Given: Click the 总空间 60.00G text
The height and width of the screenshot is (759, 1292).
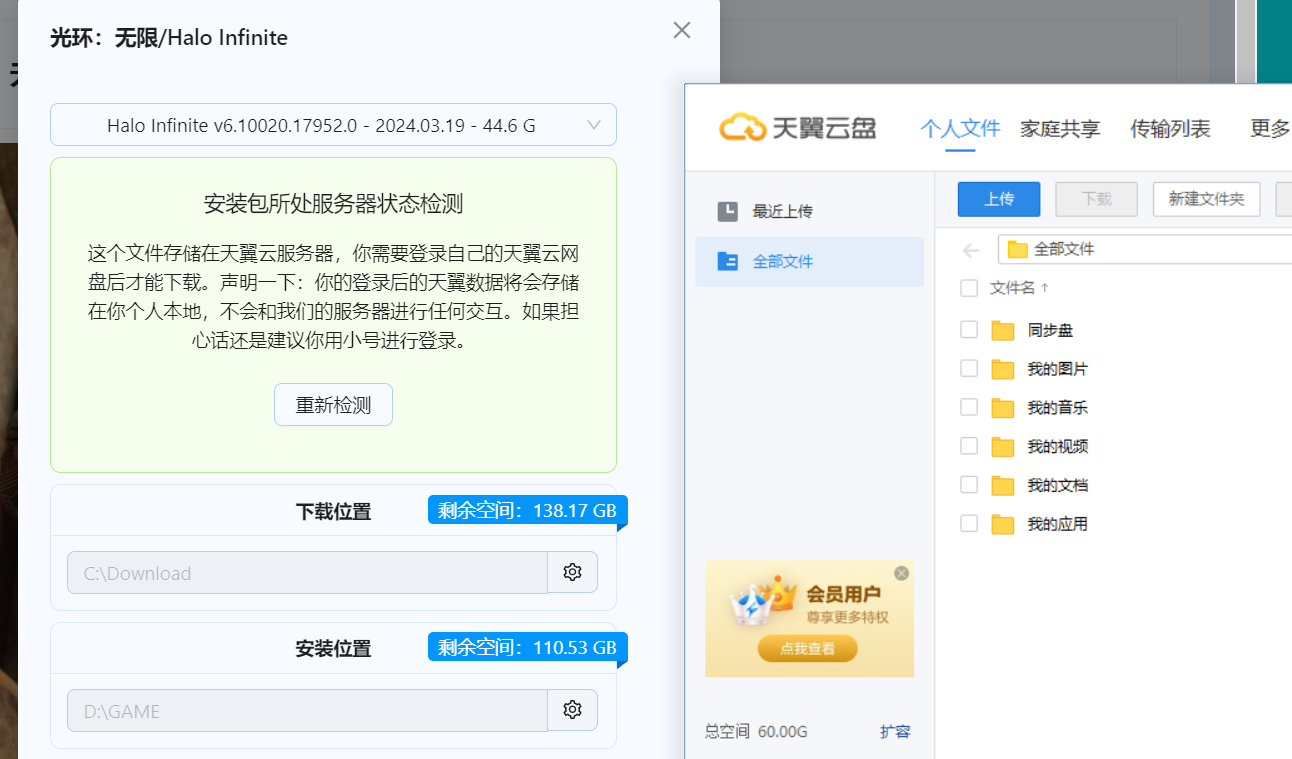Looking at the screenshot, I should [756, 732].
